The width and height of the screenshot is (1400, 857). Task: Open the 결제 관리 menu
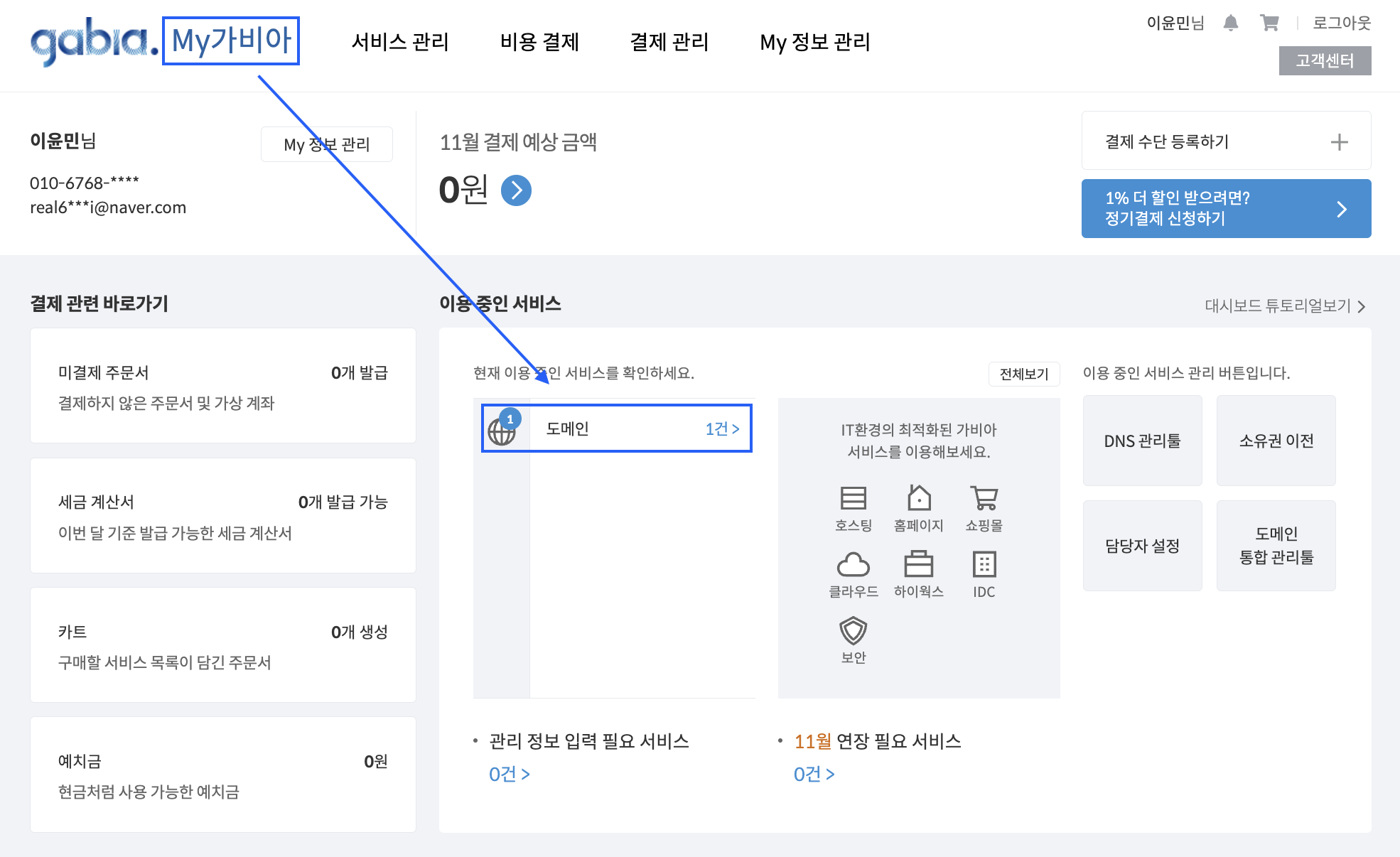click(669, 42)
